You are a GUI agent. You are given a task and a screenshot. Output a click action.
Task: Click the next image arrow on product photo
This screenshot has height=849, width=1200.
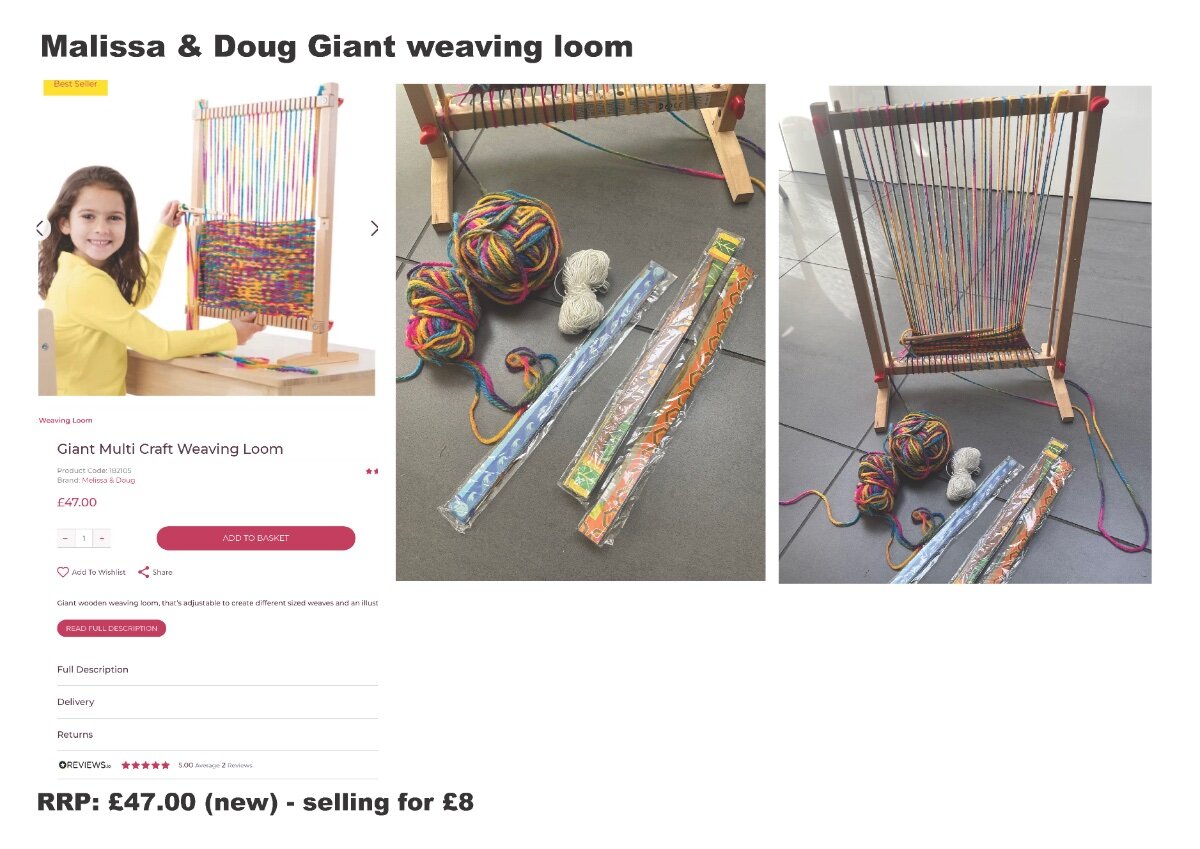pos(374,228)
